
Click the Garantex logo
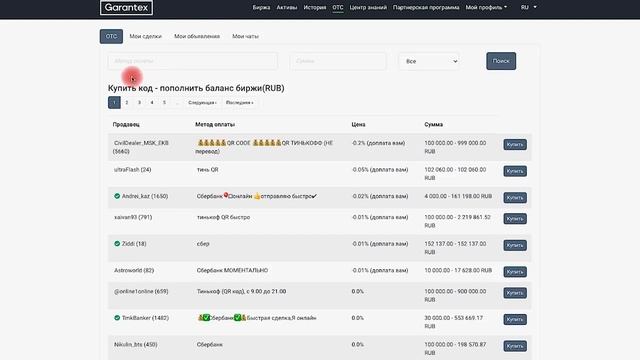click(127, 7)
